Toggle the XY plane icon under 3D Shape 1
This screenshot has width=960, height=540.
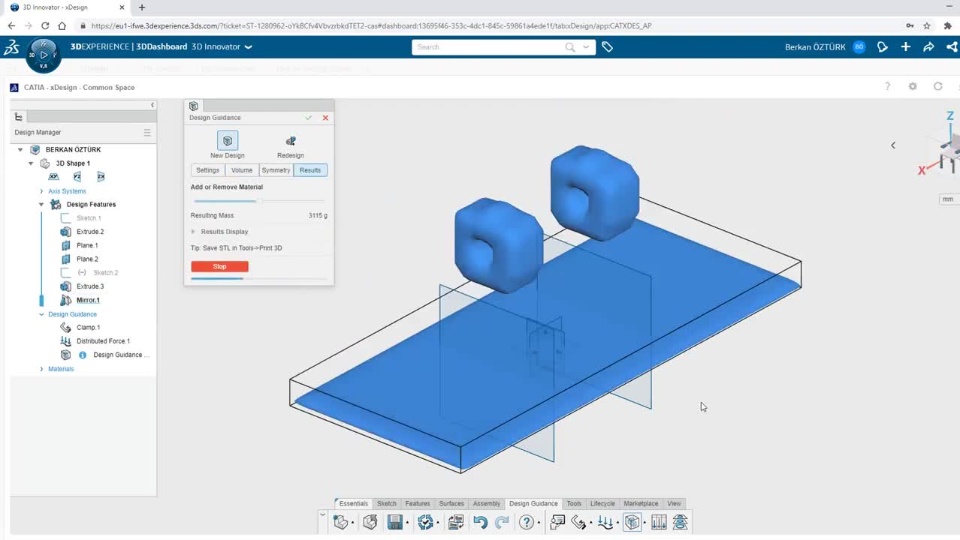[54, 177]
